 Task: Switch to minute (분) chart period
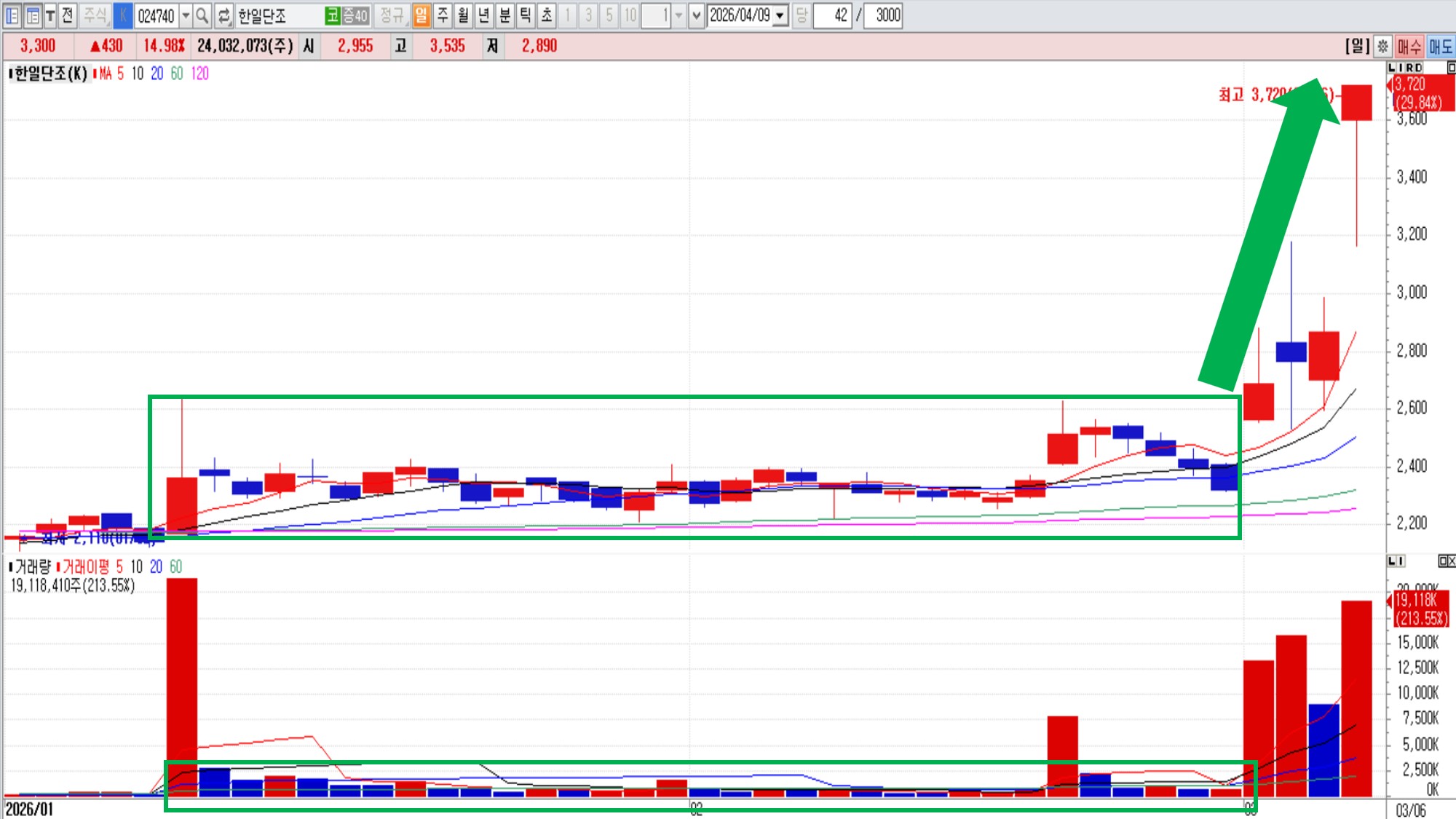point(505,15)
